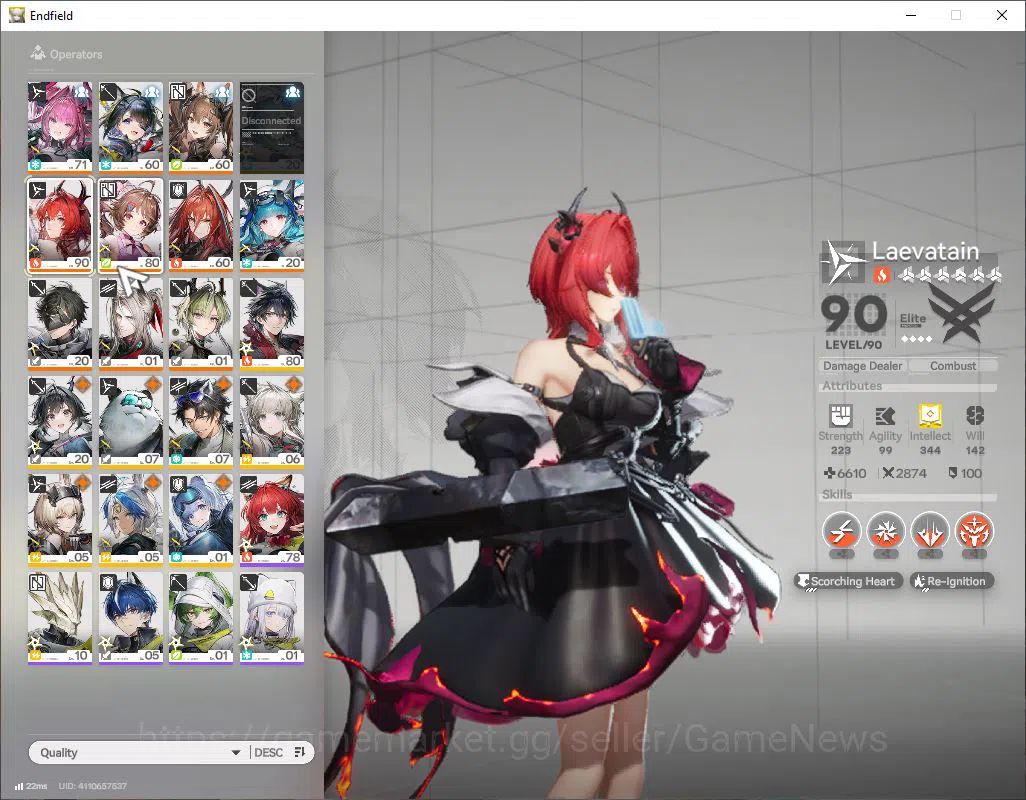Select the panda operator card level 07

[130, 421]
